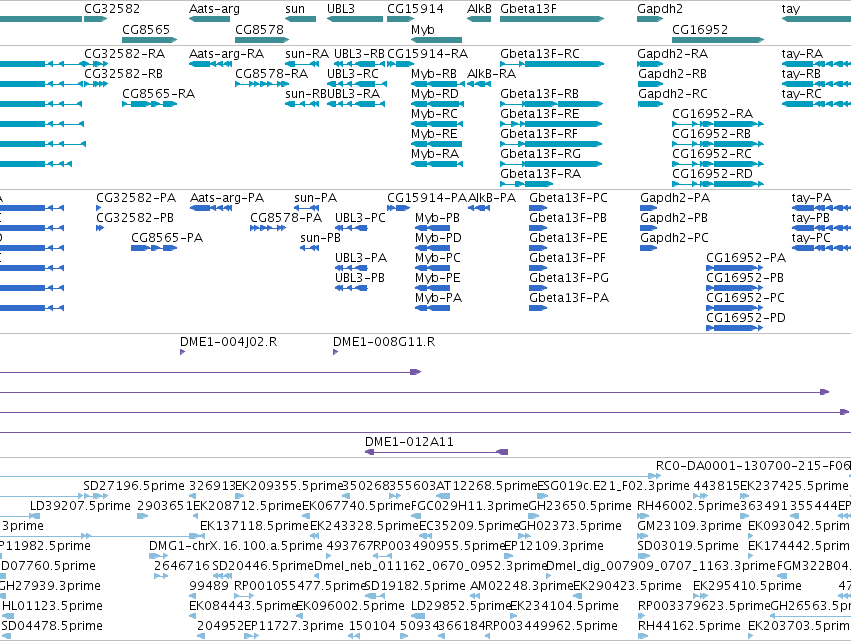This screenshot has height=641, width=851.
Task: Select the SD03019.5prime EST label
Action: coord(688,545)
